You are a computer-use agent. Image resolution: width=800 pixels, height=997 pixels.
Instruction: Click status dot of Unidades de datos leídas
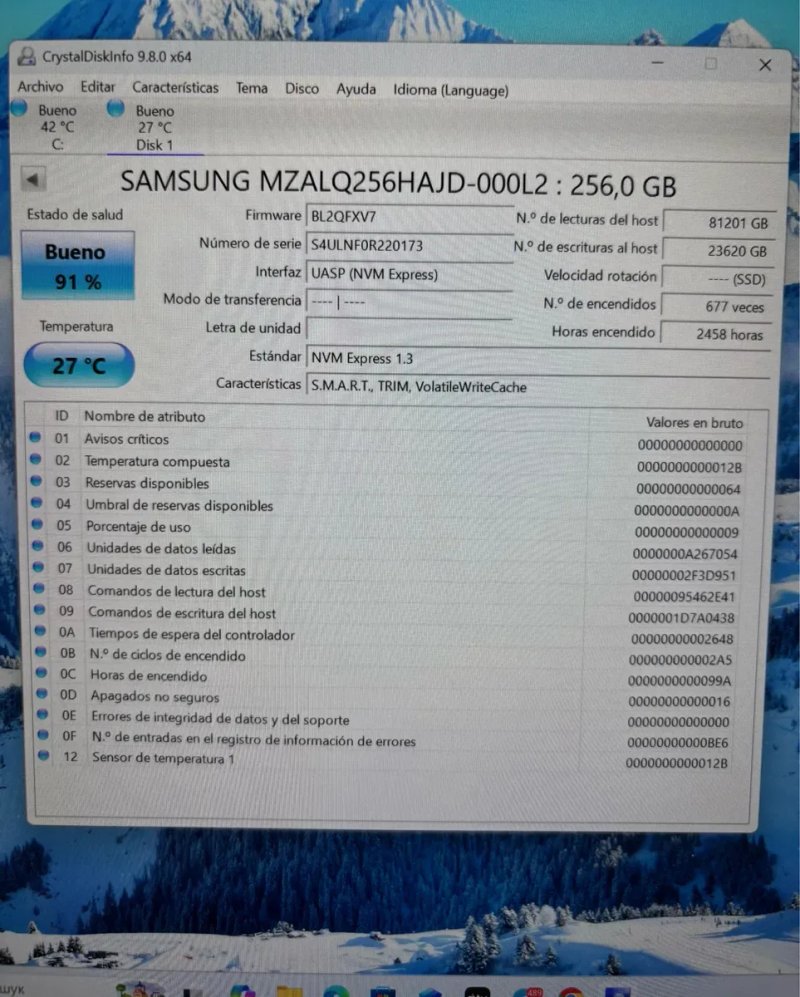tap(38, 546)
